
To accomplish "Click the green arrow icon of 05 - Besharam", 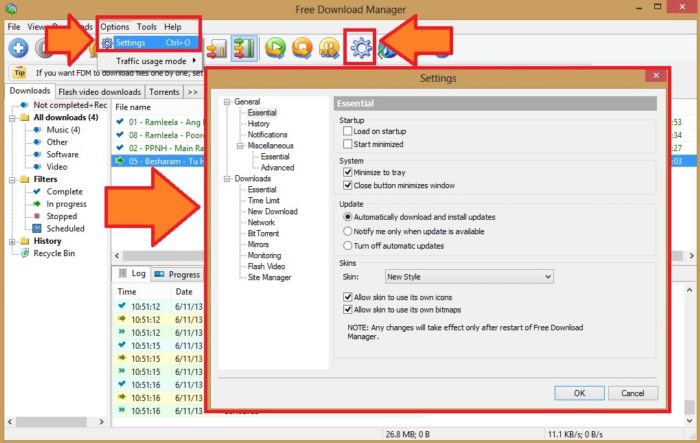I will [x=120, y=161].
